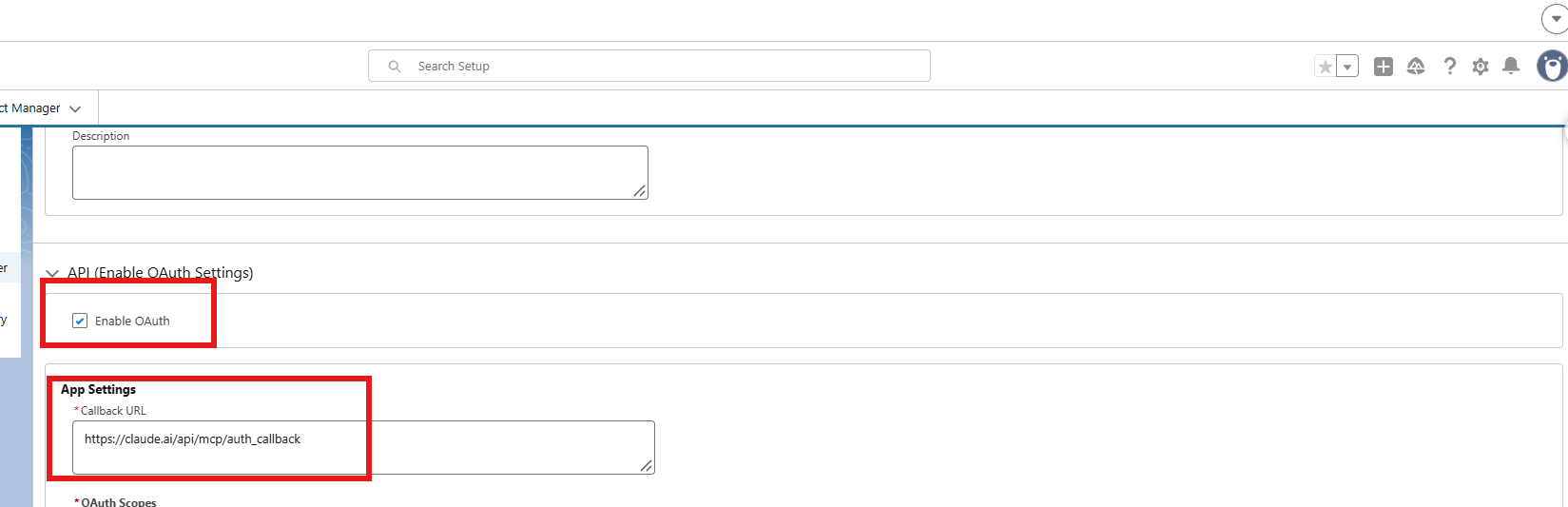Screen dimensions: 1568x507
Task: Click the circular dropdown arrow at top right
Action: coord(1555,19)
